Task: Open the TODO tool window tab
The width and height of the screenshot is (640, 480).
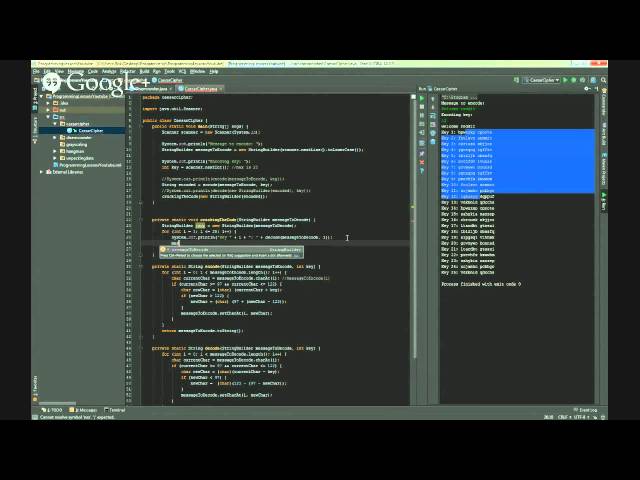Action: pos(52,410)
